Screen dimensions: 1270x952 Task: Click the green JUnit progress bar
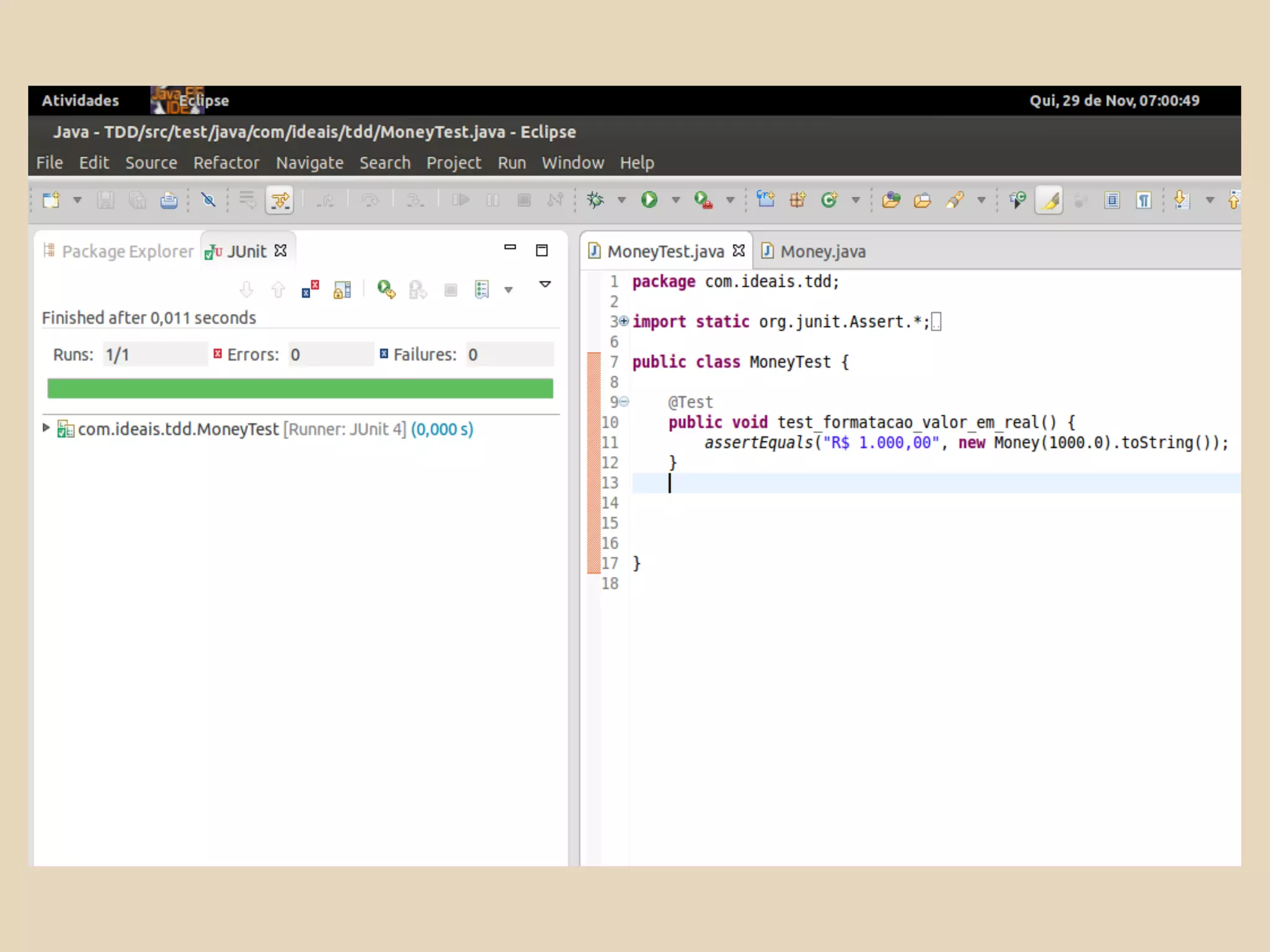coord(300,389)
